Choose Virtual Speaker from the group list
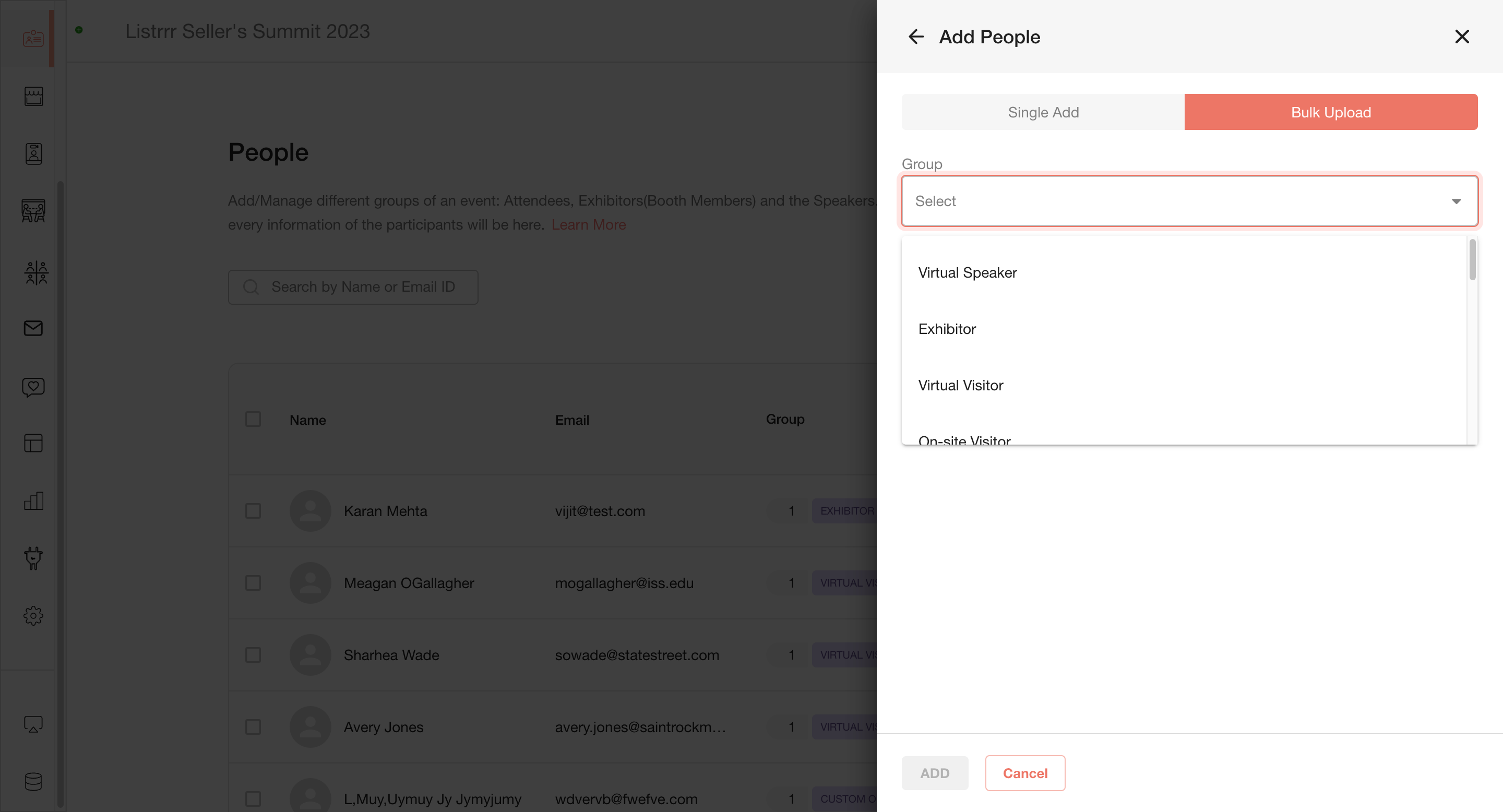 (1184, 273)
